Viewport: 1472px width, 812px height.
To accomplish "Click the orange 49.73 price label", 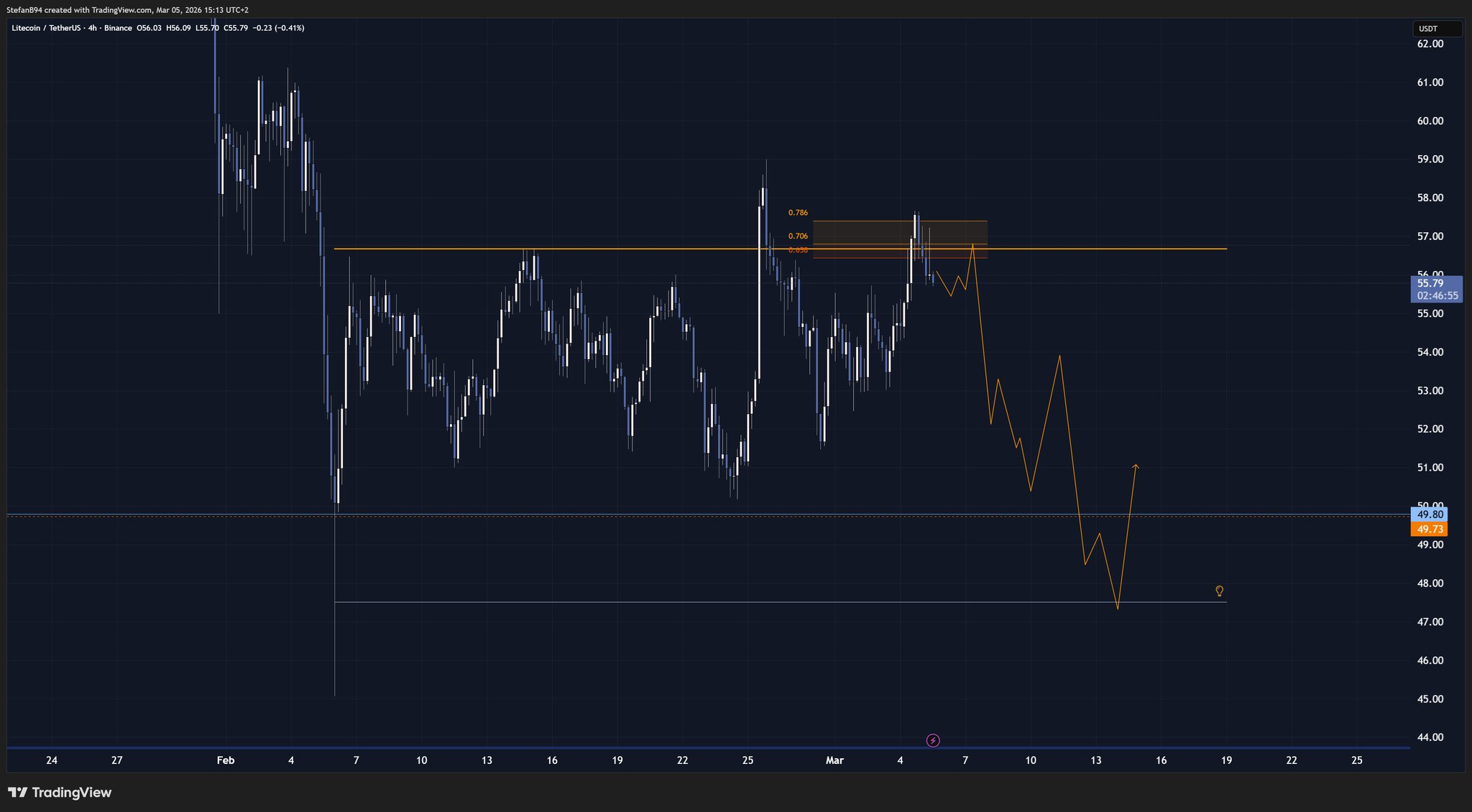I will coord(1430,530).
